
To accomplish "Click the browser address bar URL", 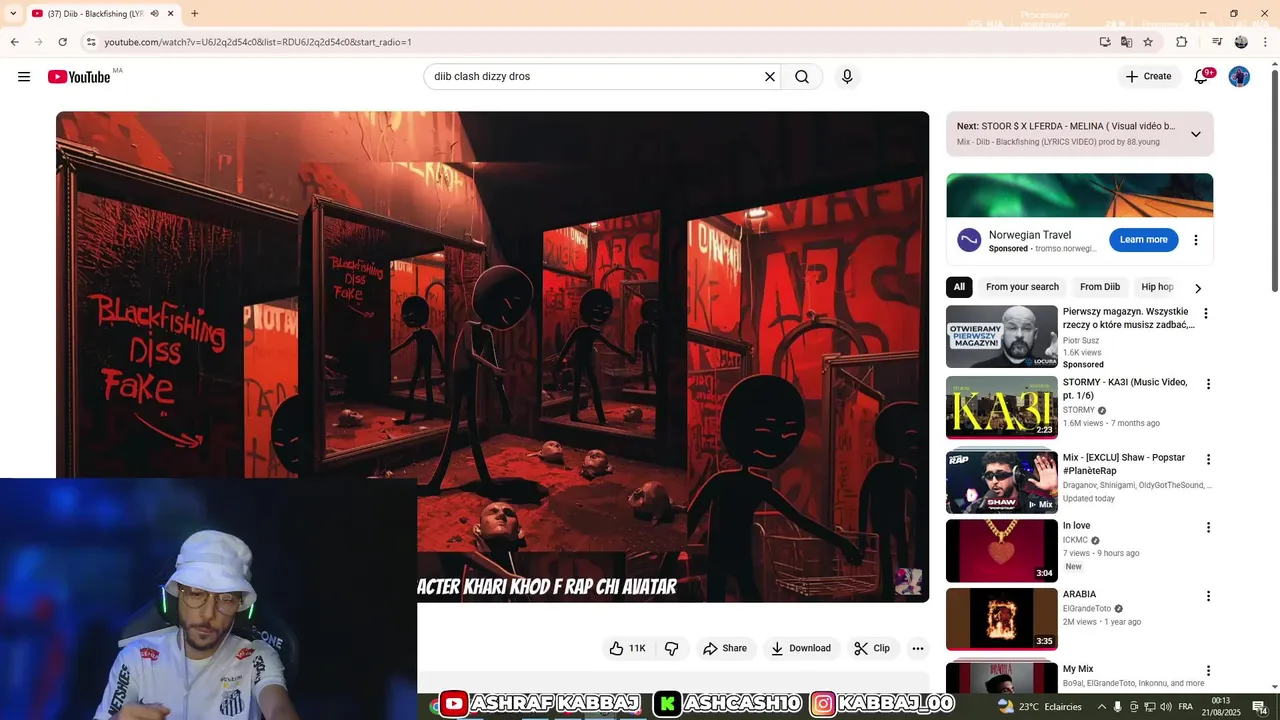I will [258, 42].
